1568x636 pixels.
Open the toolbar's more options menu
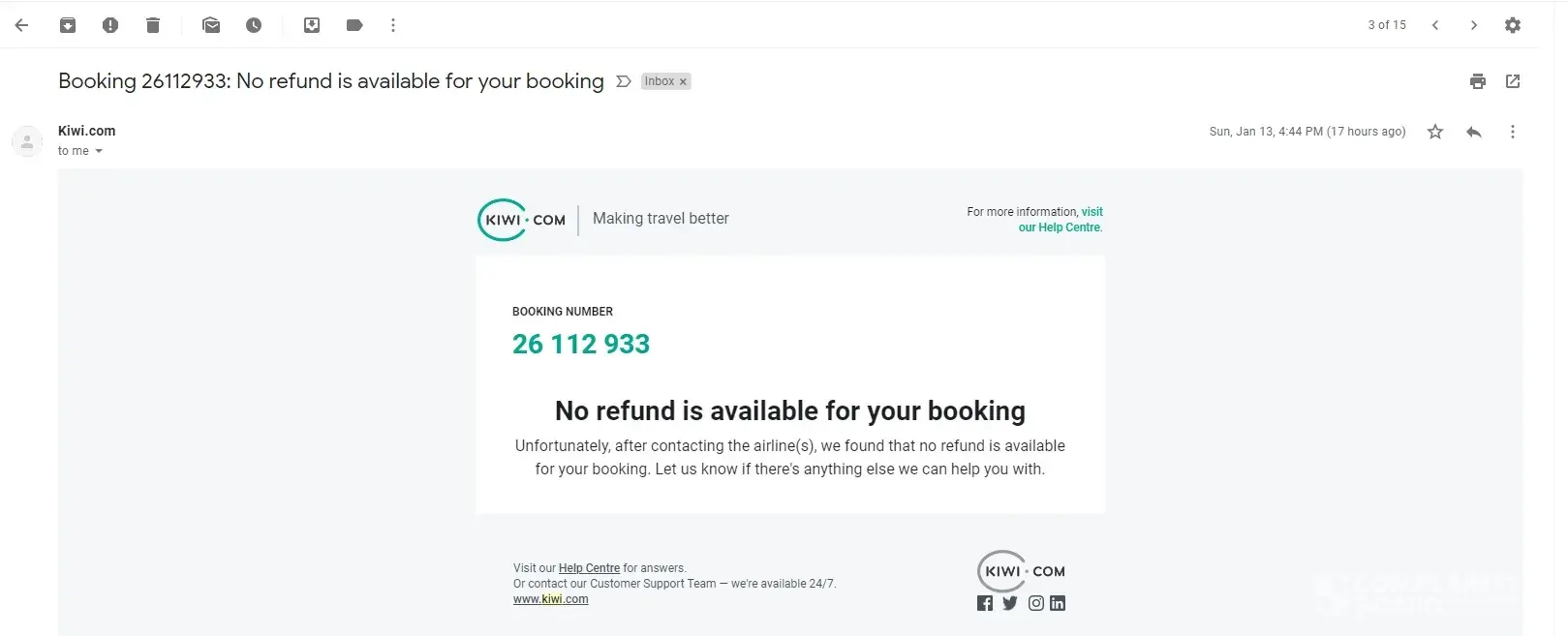click(393, 25)
